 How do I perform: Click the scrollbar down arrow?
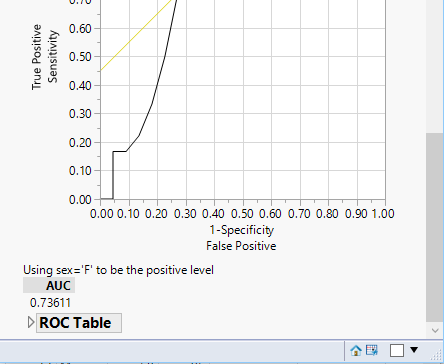click(x=435, y=330)
